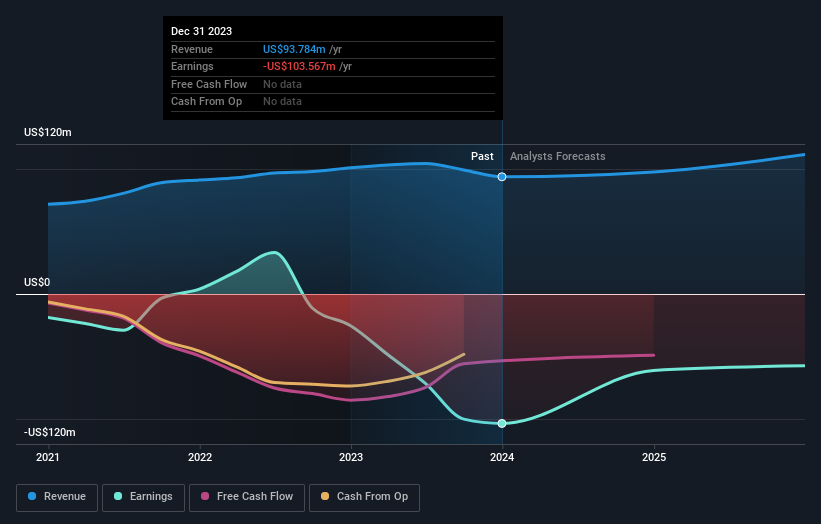Select the 2025 x-axis label
The height and width of the screenshot is (524, 821).
(653, 457)
